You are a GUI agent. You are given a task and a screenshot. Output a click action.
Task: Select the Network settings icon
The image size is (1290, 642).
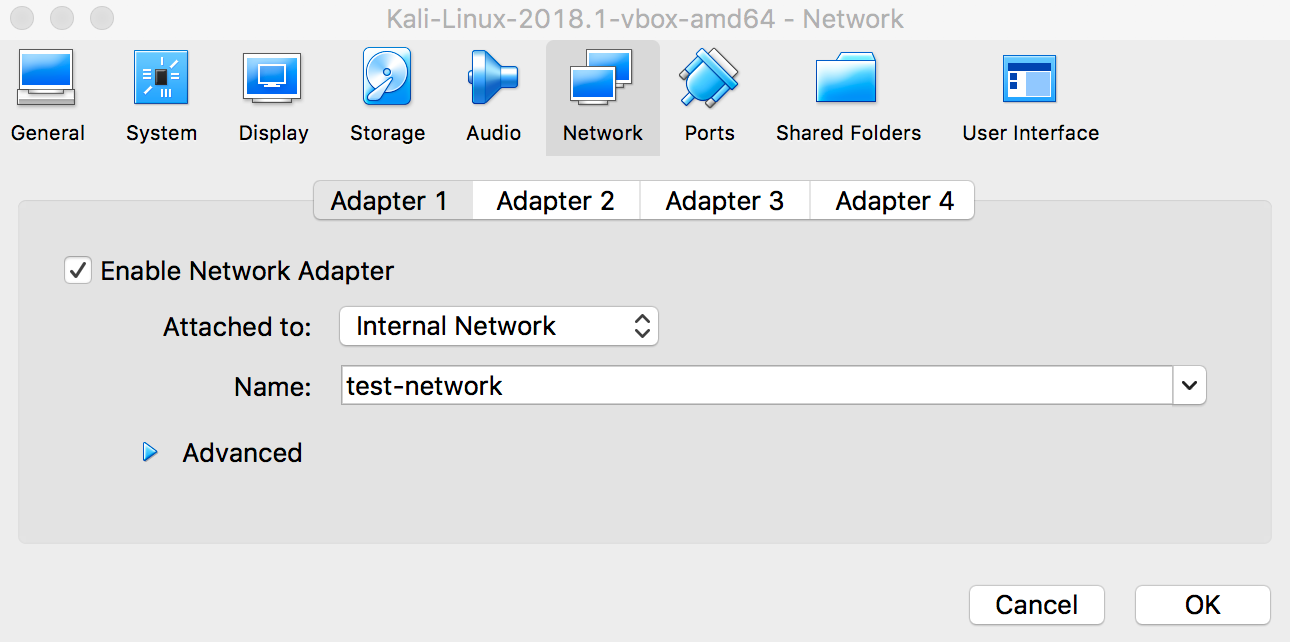[602, 80]
